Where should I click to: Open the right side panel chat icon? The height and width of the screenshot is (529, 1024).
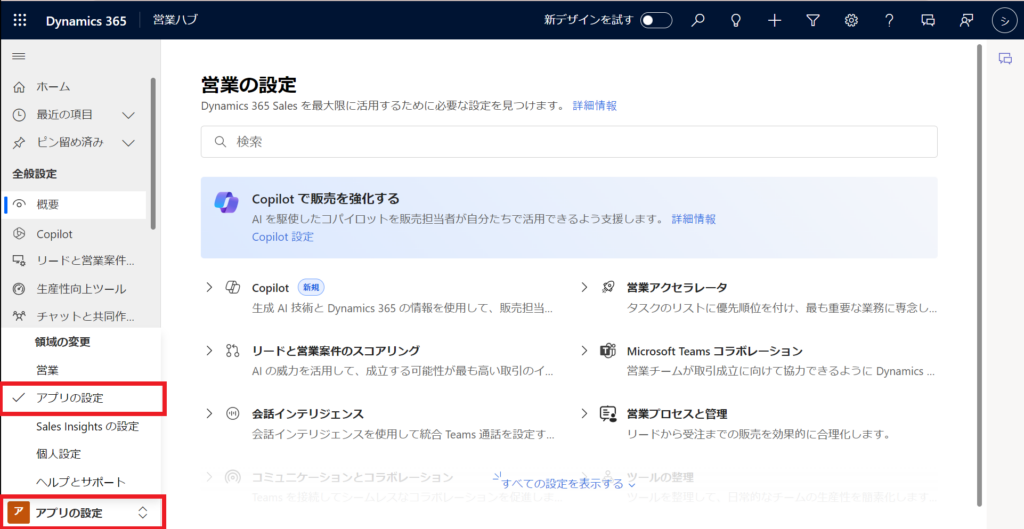(1005, 59)
